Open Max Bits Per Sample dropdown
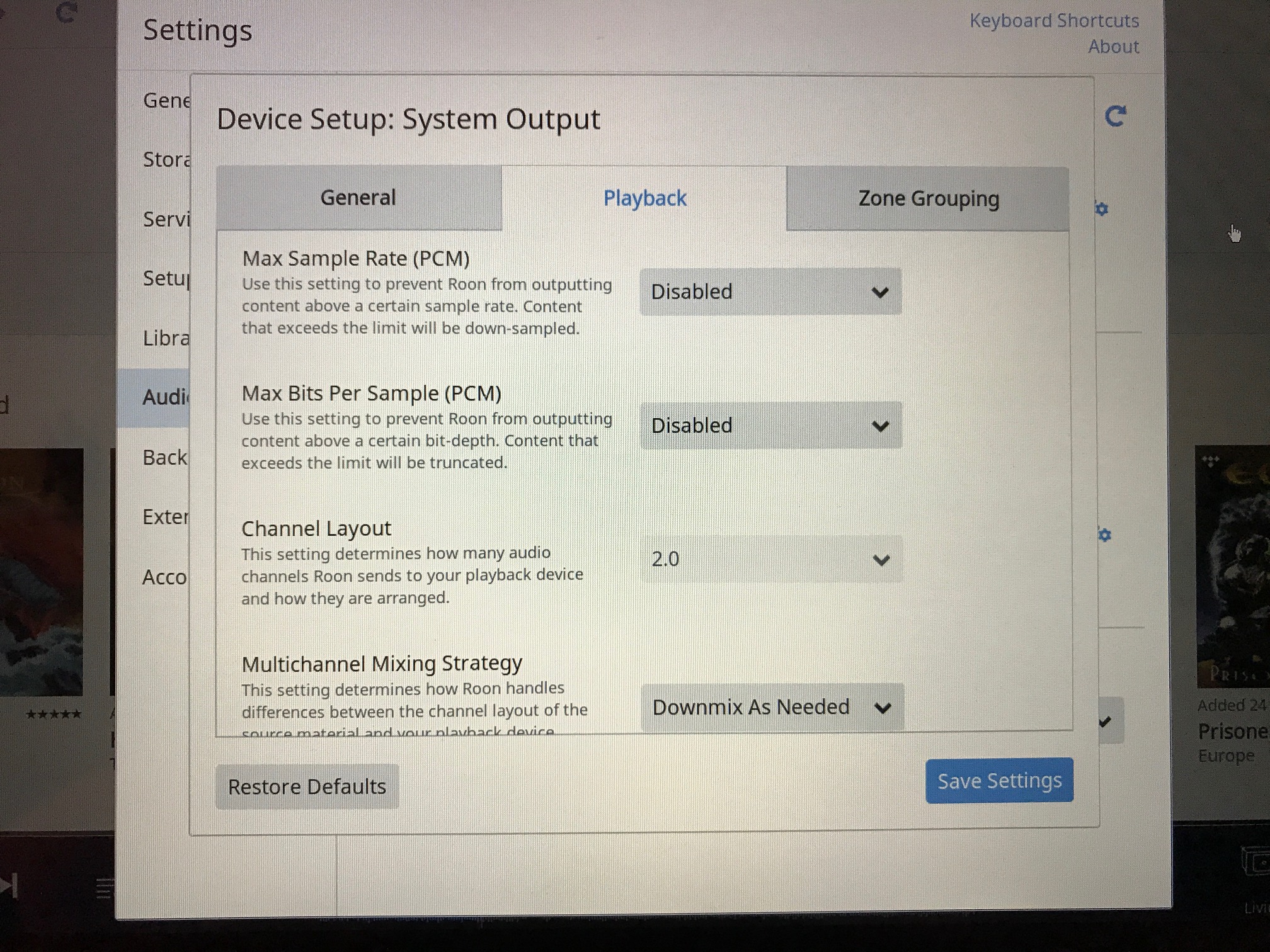1270x952 pixels. (771, 426)
